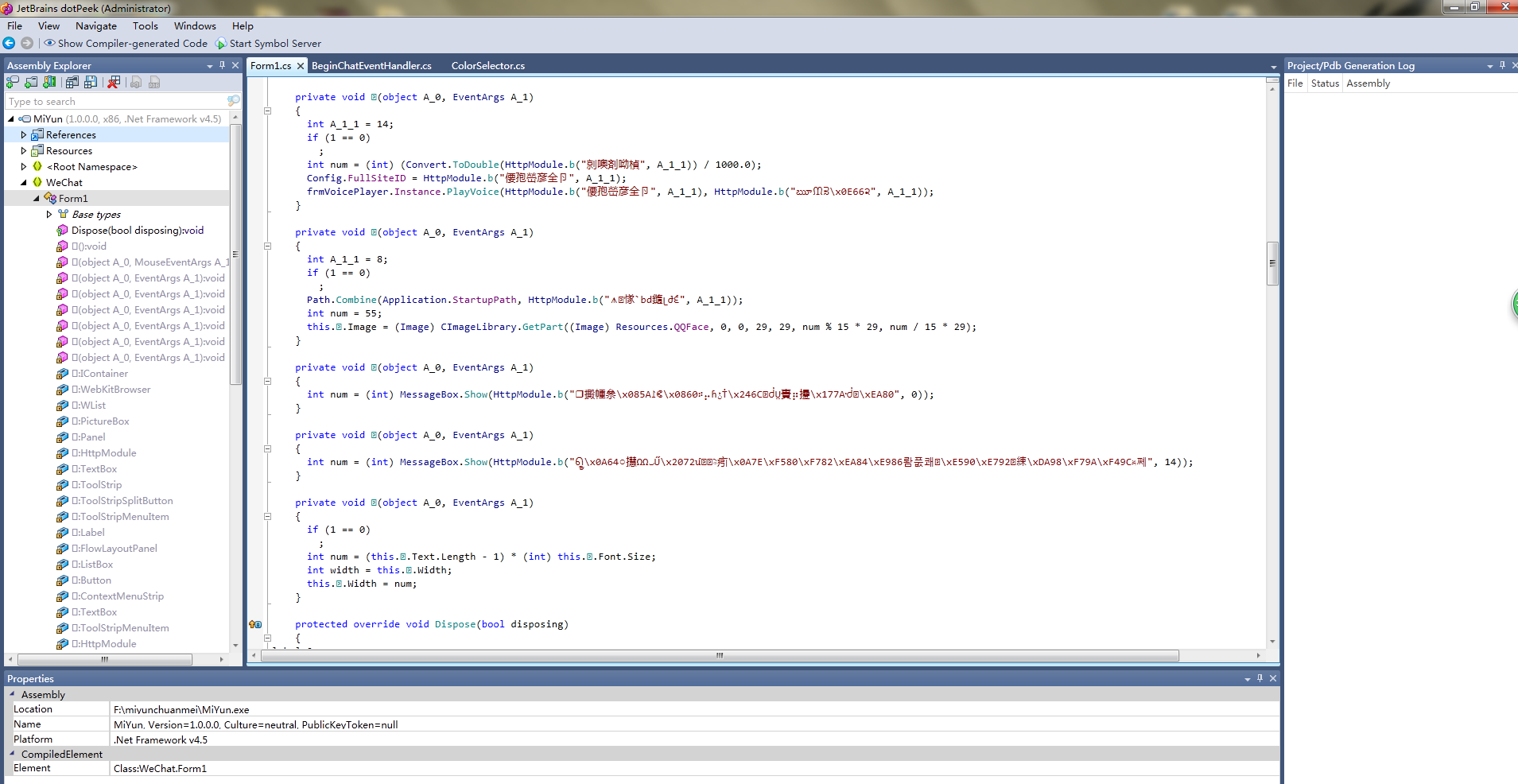Collapse the WeChat namespace node

24,182
